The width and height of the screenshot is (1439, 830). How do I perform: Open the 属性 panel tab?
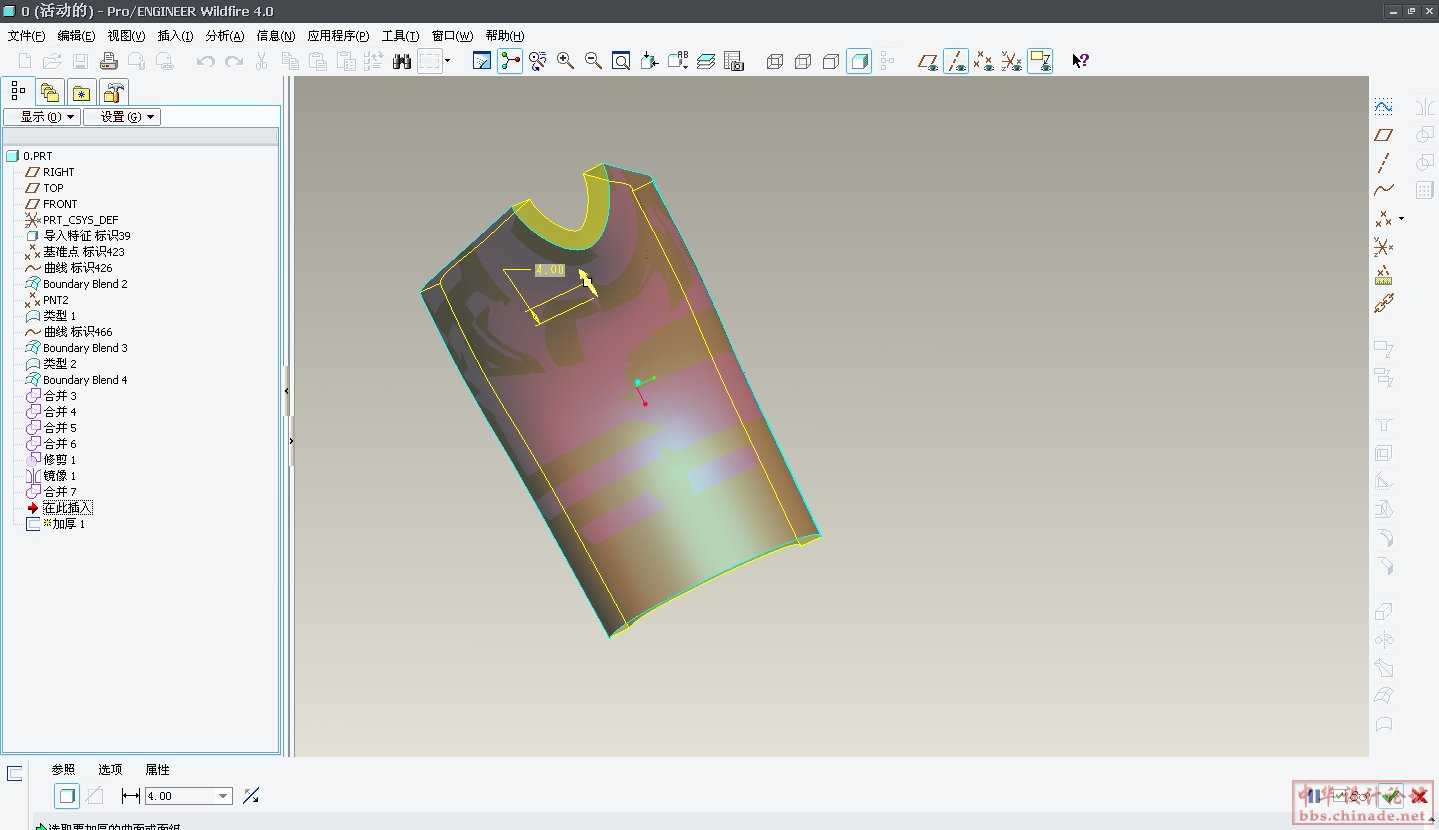point(157,769)
